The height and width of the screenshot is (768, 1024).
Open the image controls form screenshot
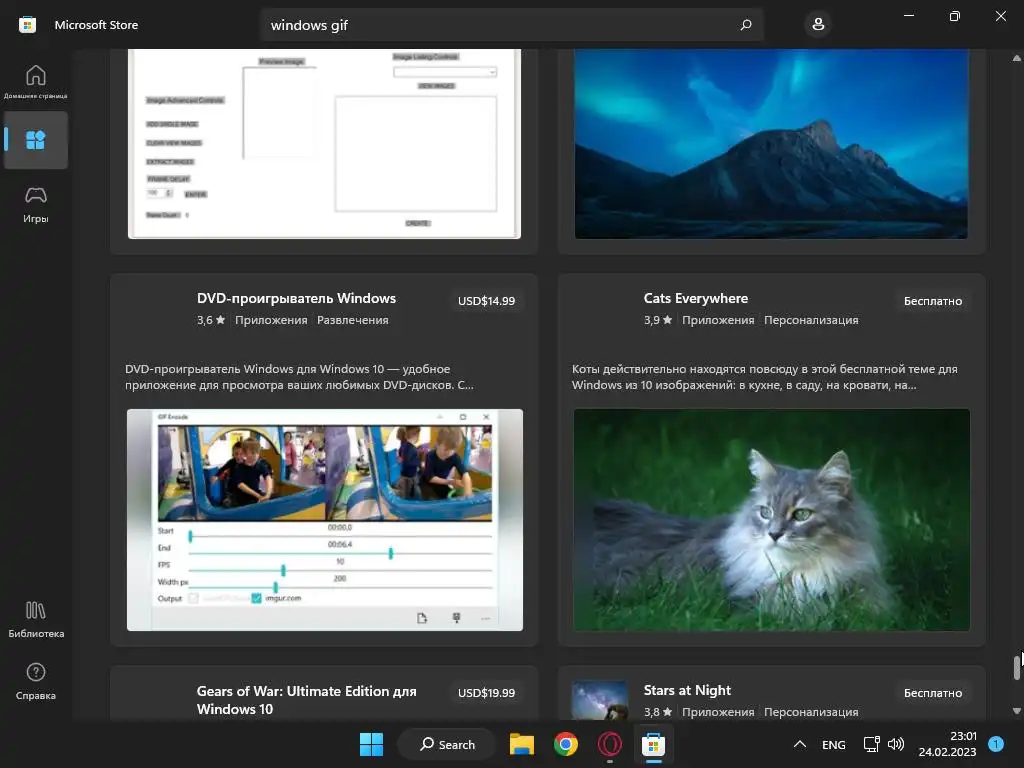[x=325, y=144]
